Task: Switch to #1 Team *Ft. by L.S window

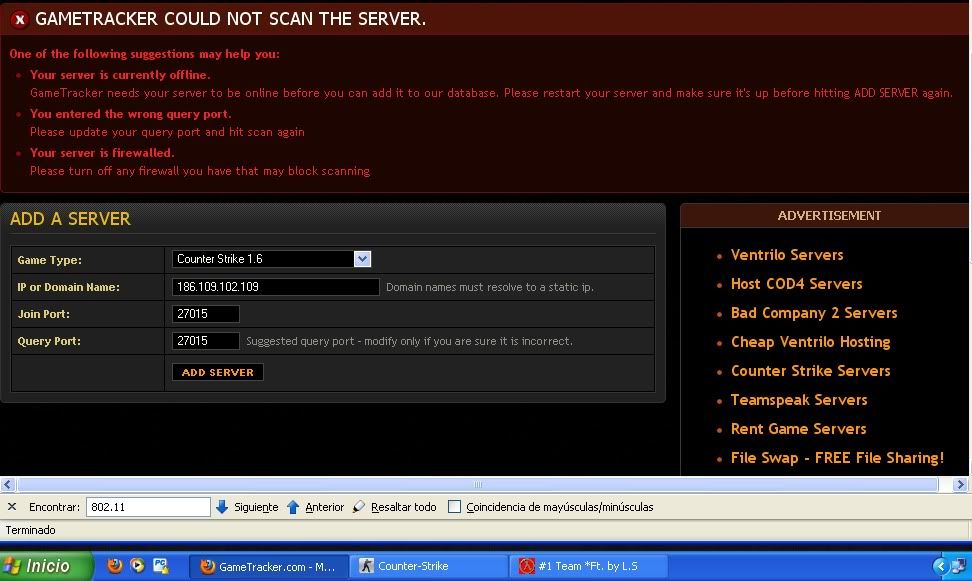Action: [x=588, y=566]
